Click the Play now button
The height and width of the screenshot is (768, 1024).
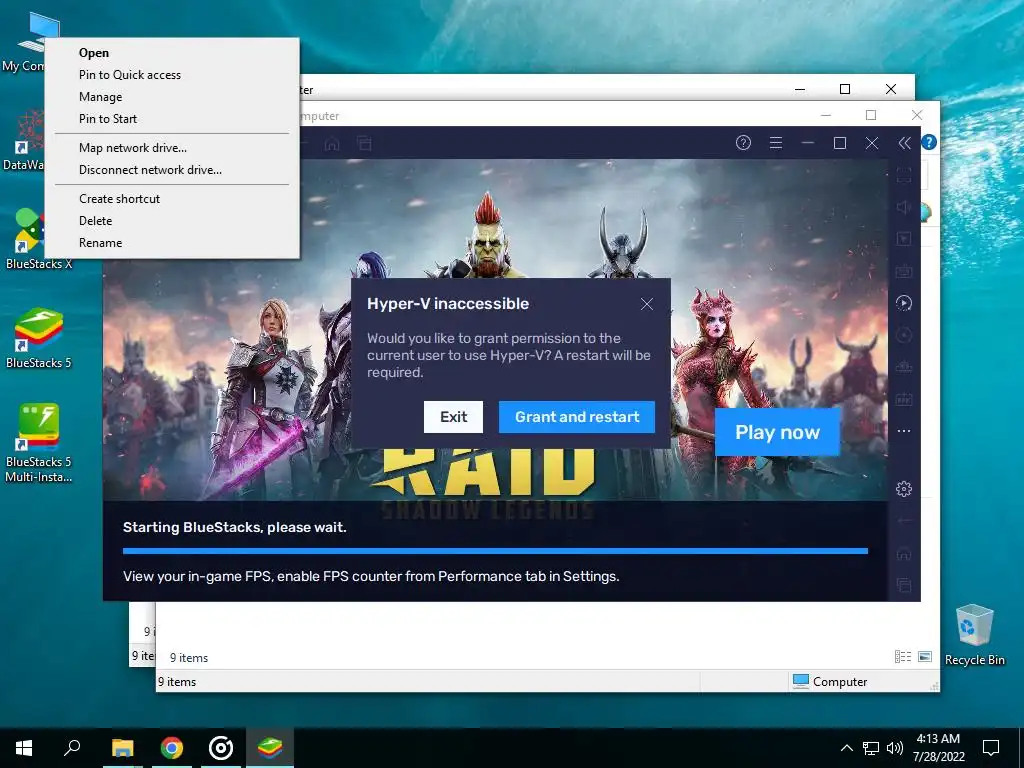(x=777, y=432)
